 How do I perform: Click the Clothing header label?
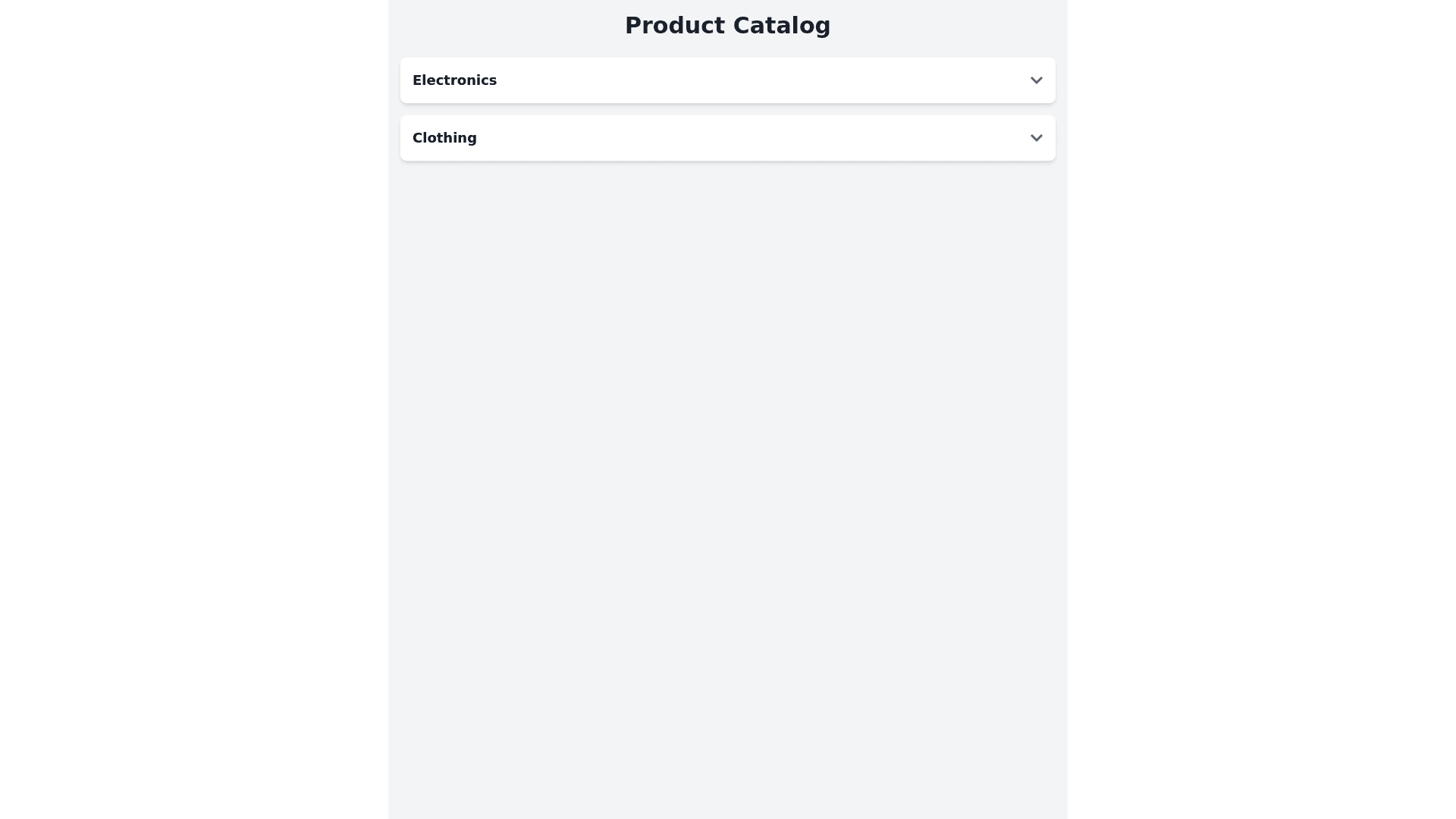tap(444, 137)
